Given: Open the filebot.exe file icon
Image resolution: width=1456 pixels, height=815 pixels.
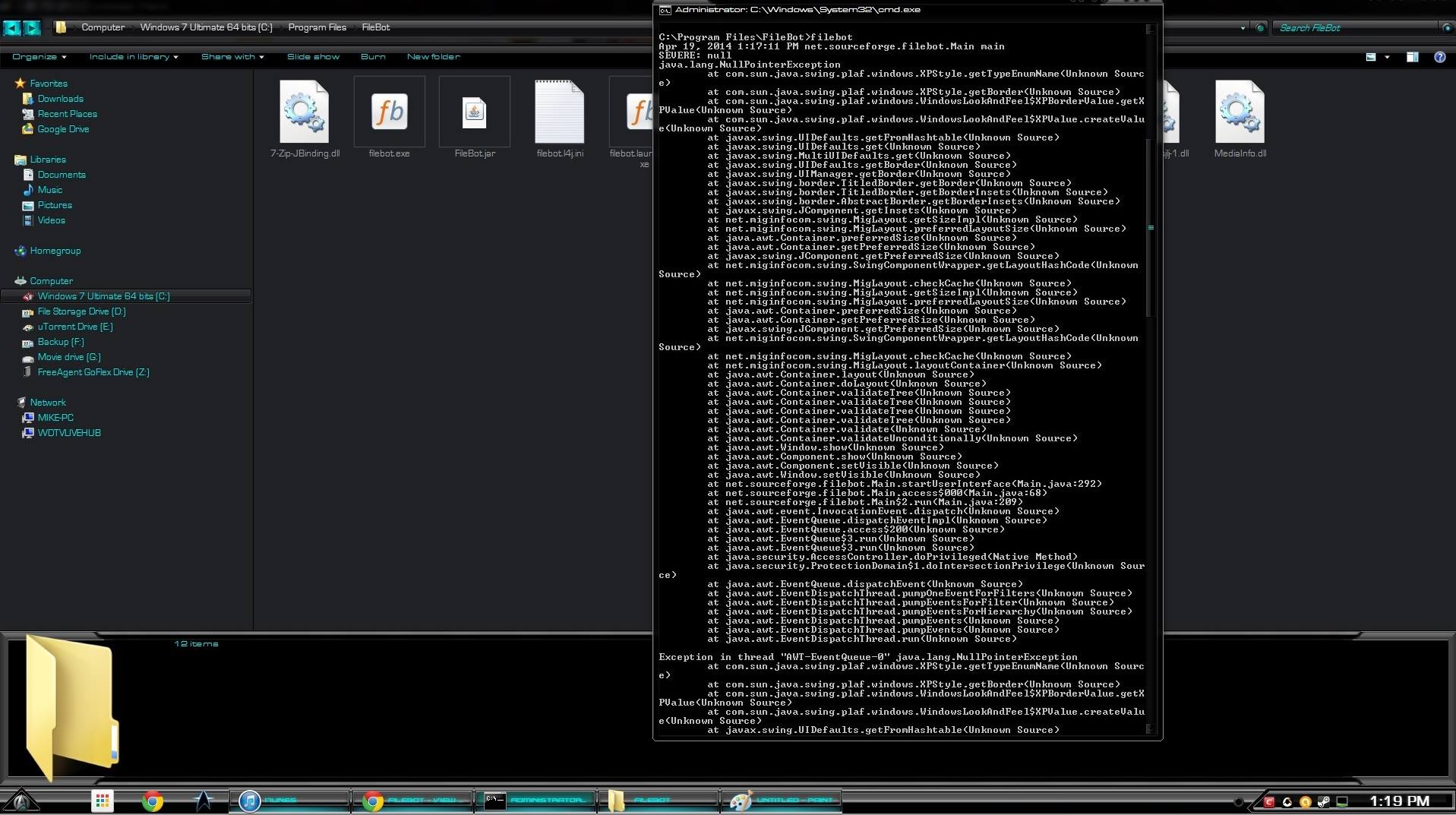Looking at the screenshot, I should coord(389,112).
